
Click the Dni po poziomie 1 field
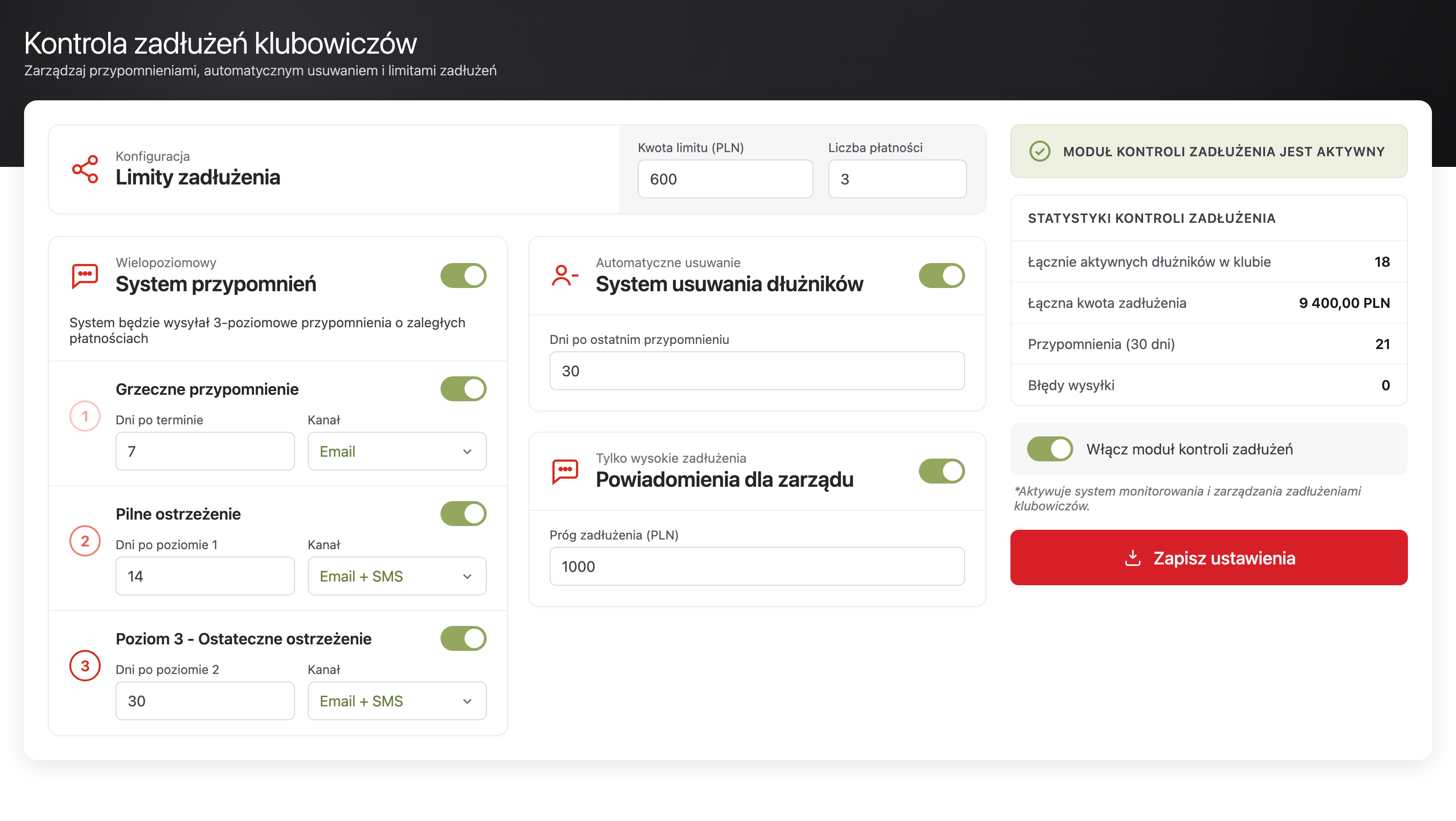[x=205, y=576]
